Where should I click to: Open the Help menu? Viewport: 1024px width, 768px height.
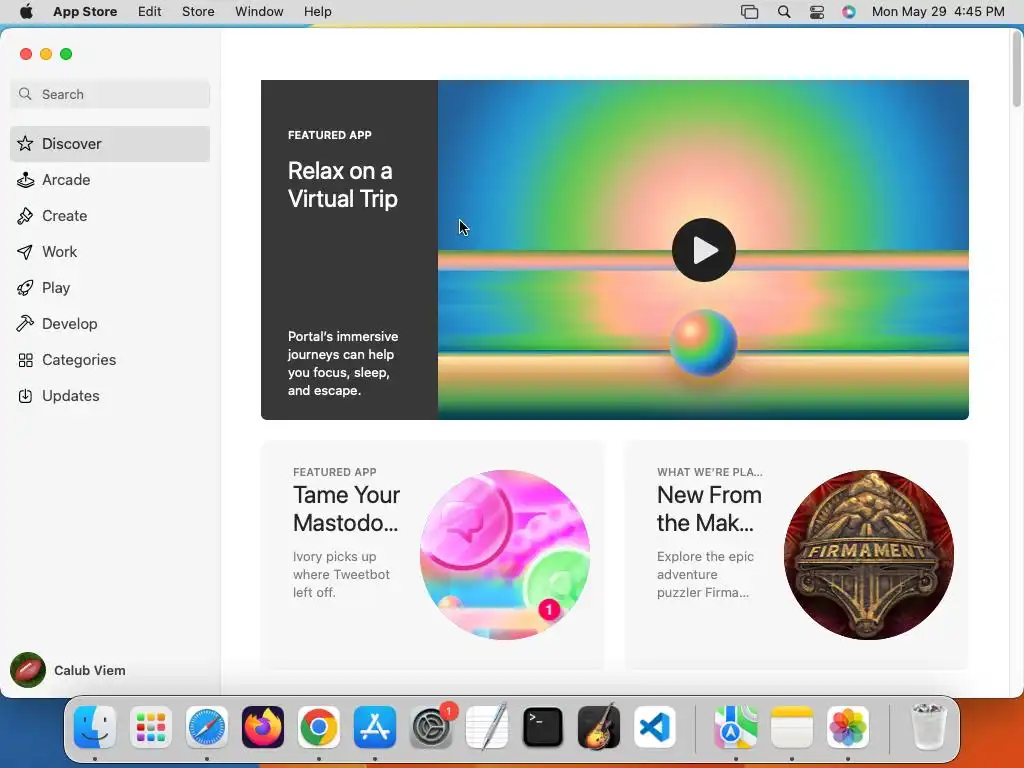[x=317, y=12]
